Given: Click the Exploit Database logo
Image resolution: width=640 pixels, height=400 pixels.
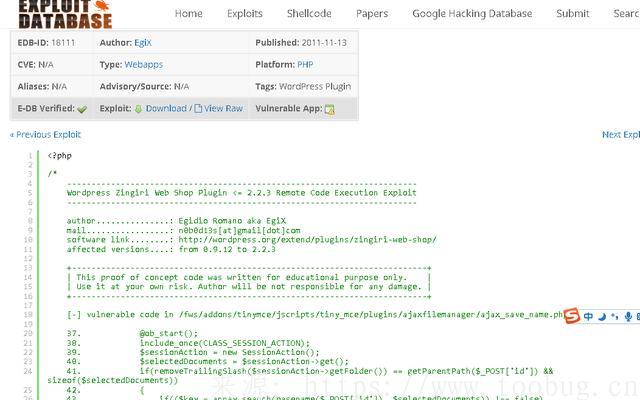Looking at the screenshot, I should coord(62,13).
